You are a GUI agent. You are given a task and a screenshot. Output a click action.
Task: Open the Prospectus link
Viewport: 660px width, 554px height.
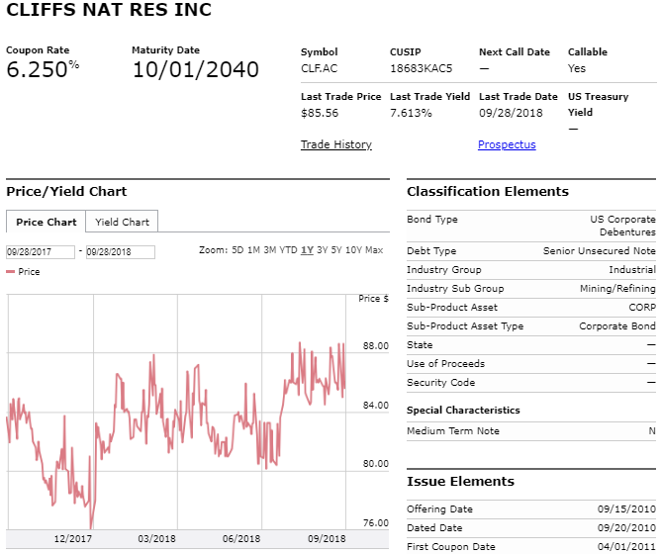[507, 144]
